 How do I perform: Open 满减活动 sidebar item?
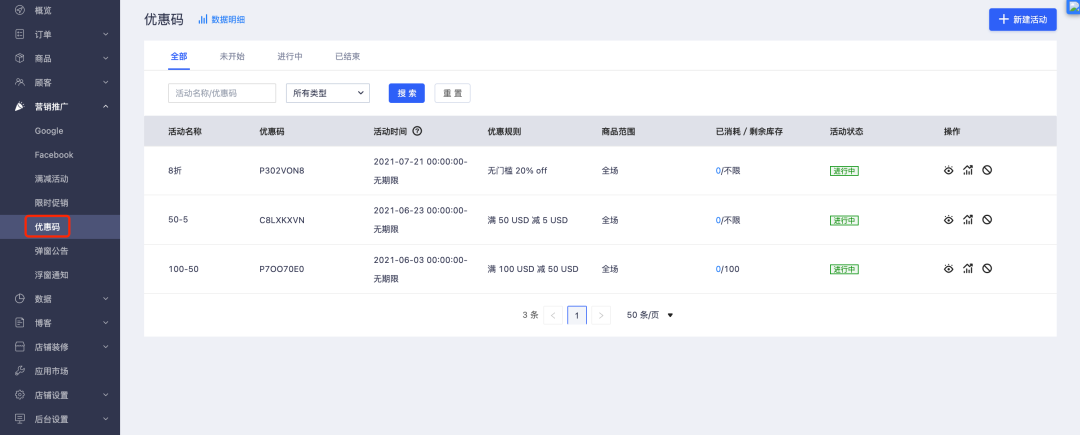(x=52, y=179)
